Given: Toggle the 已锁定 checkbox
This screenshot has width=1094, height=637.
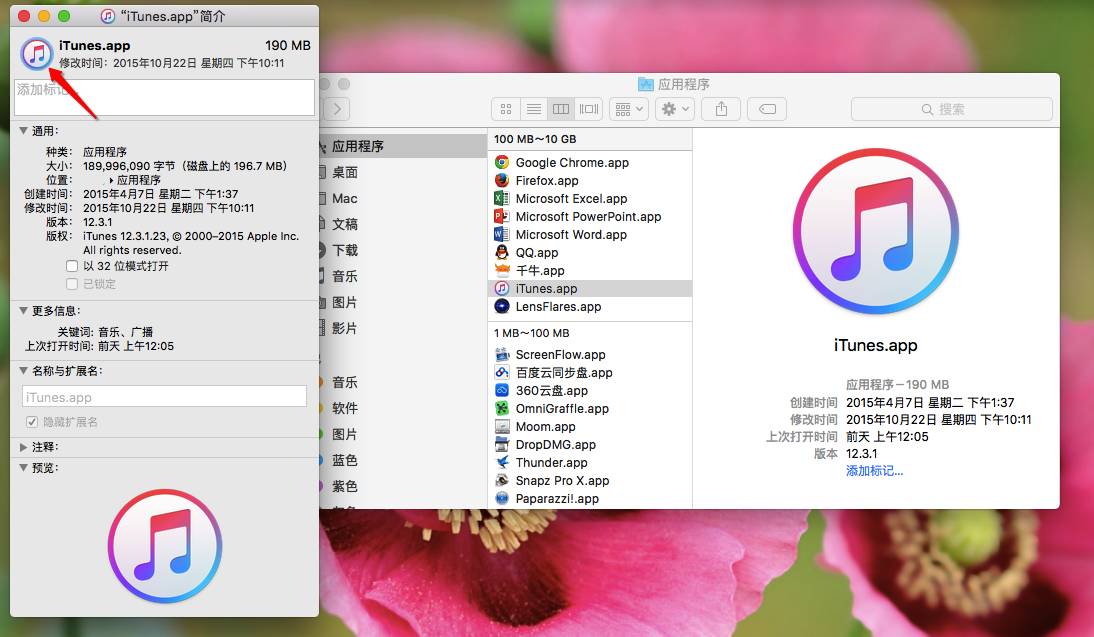Looking at the screenshot, I should click(72, 284).
